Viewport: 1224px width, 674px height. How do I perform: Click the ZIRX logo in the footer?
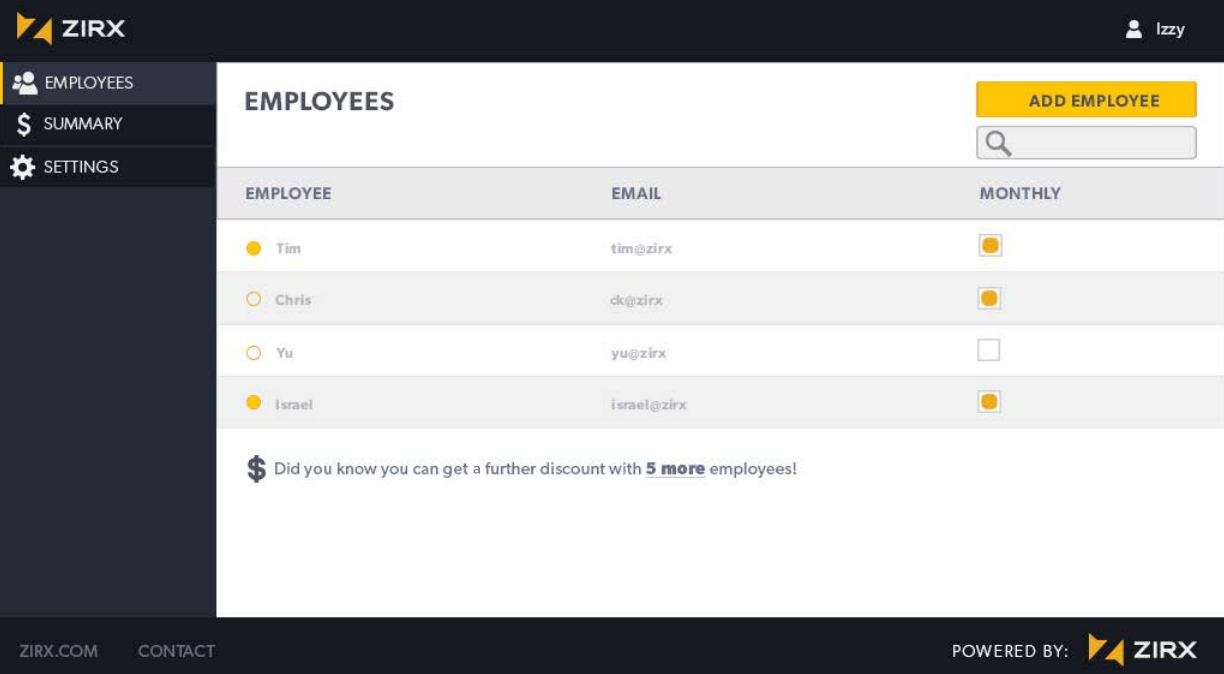1142,651
